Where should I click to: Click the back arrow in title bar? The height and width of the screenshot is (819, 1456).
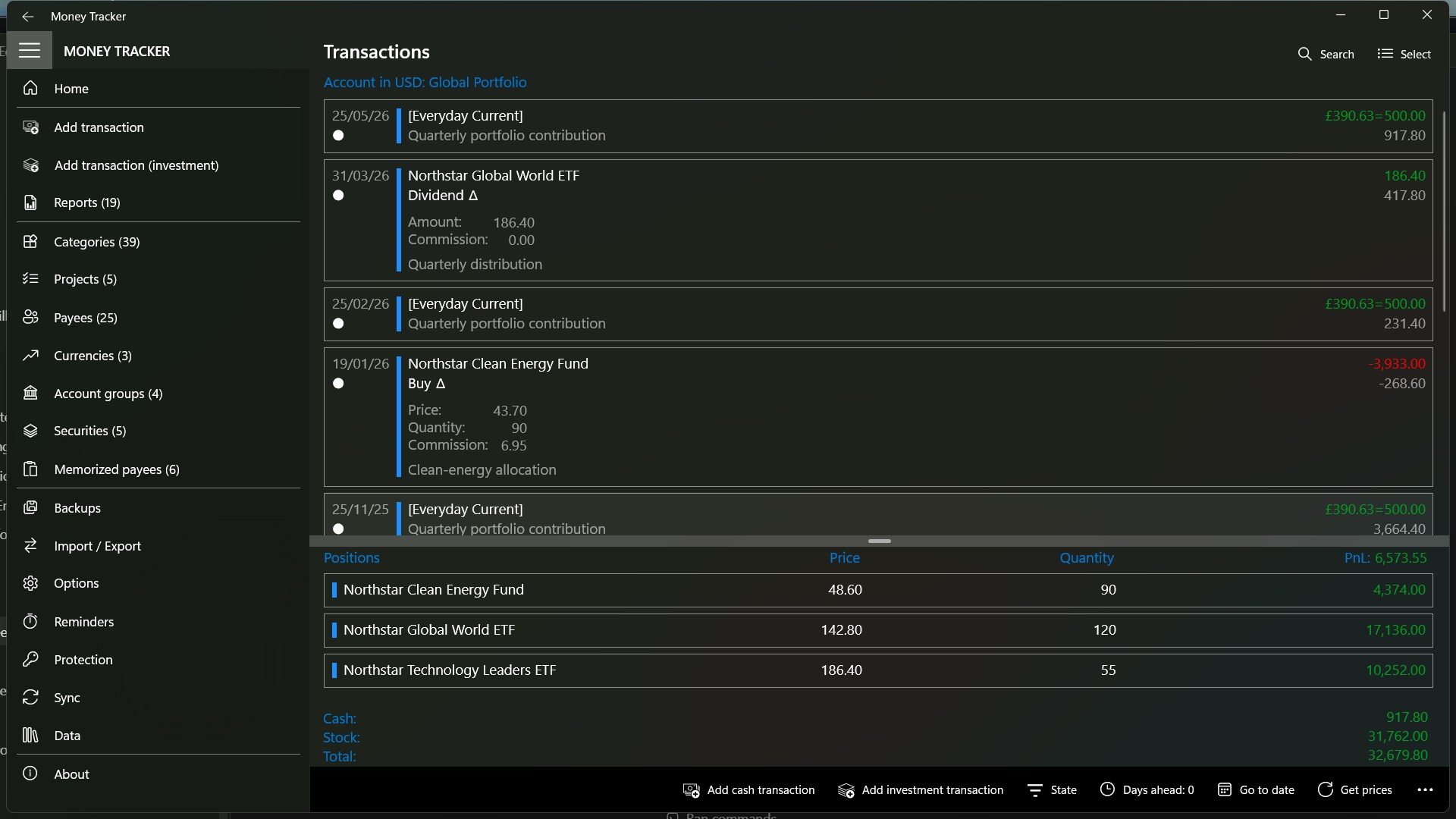(x=28, y=16)
